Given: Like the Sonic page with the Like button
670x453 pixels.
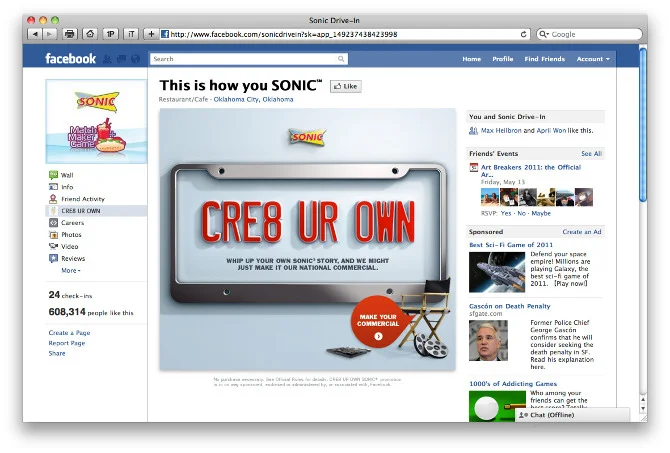Looking at the screenshot, I should [x=346, y=86].
